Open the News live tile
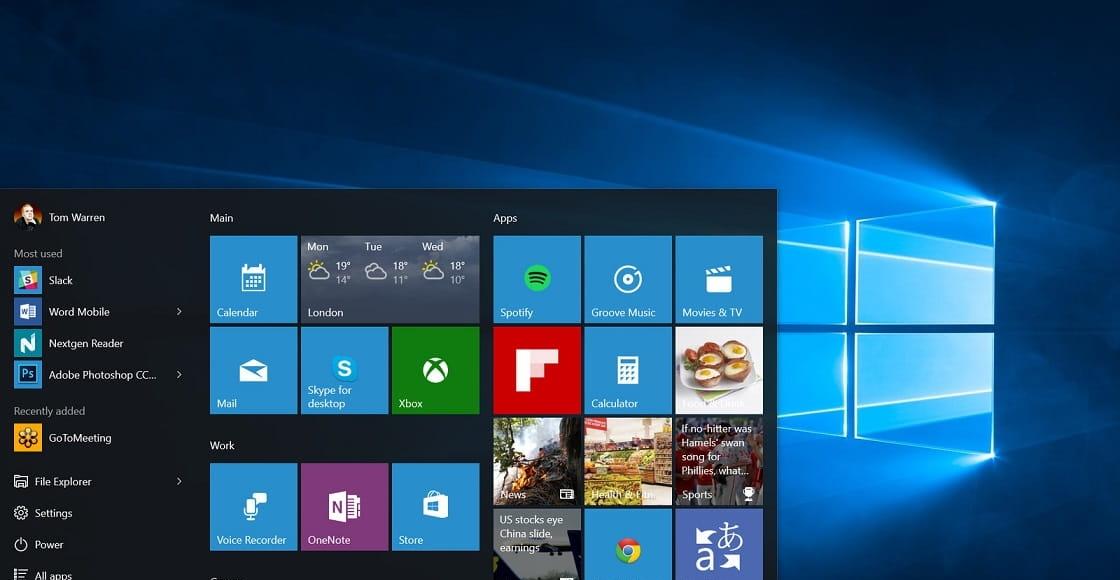Viewport: 1120px width, 580px height. click(537, 461)
